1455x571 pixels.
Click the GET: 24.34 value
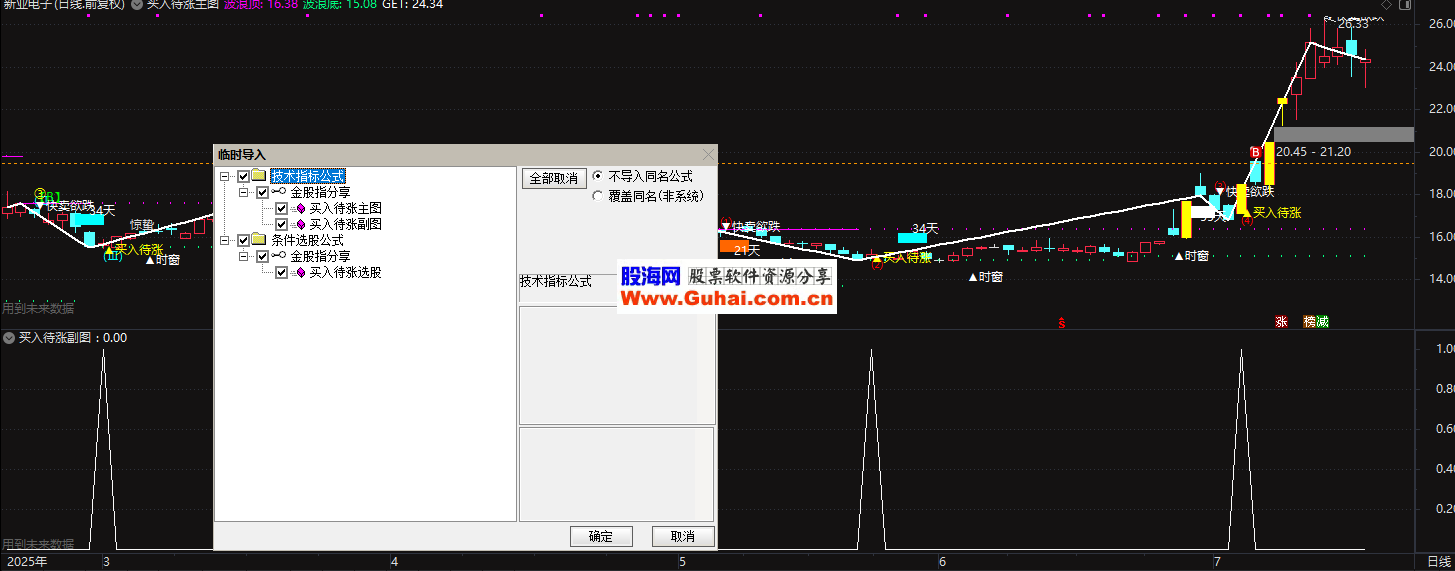[x=413, y=5]
